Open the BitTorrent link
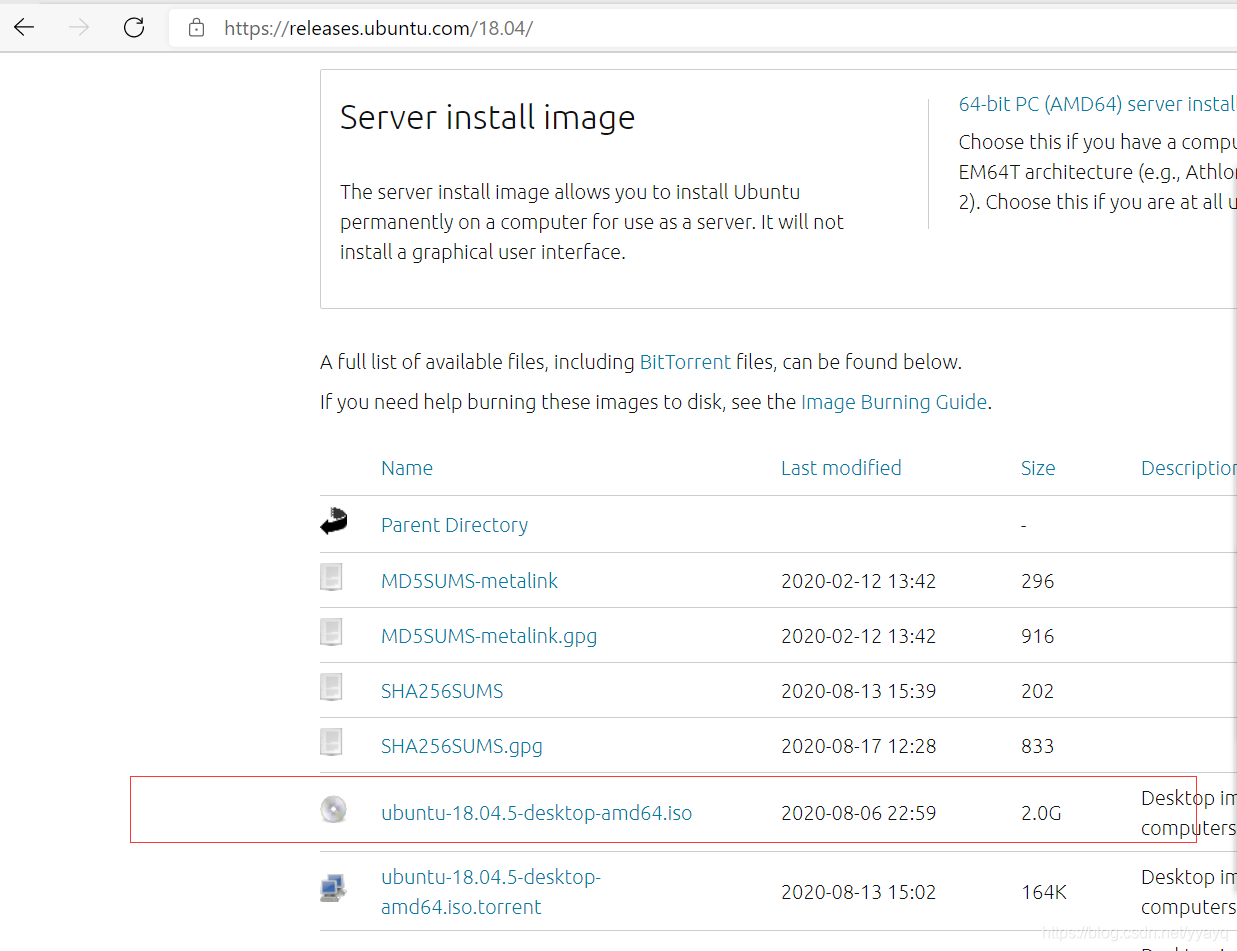 click(x=685, y=362)
